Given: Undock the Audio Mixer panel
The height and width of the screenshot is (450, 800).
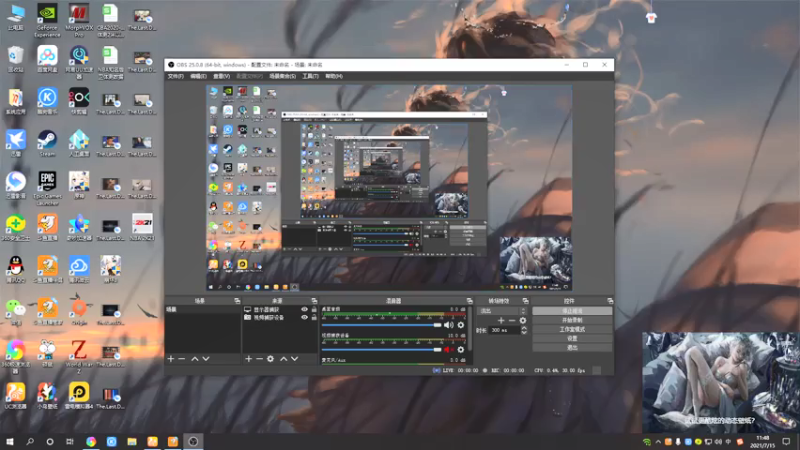Looking at the screenshot, I should pyautogui.click(x=469, y=301).
